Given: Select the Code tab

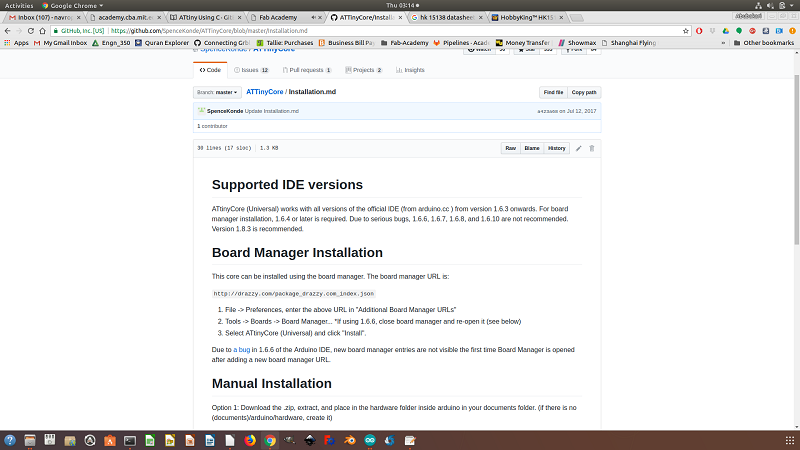Looking at the screenshot, I should (210, 70).
